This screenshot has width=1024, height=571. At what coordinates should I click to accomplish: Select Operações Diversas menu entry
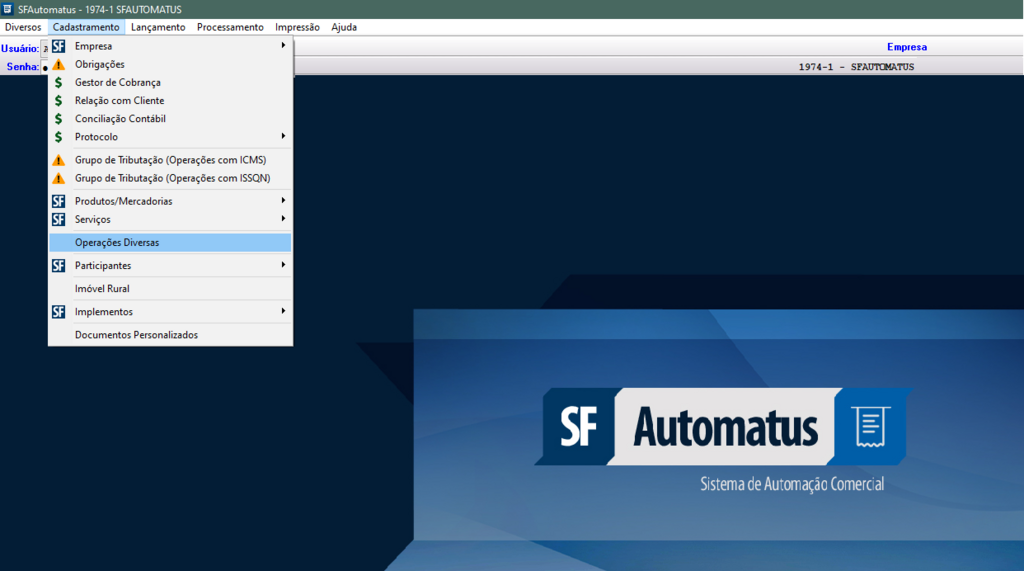tap(117, 243)
